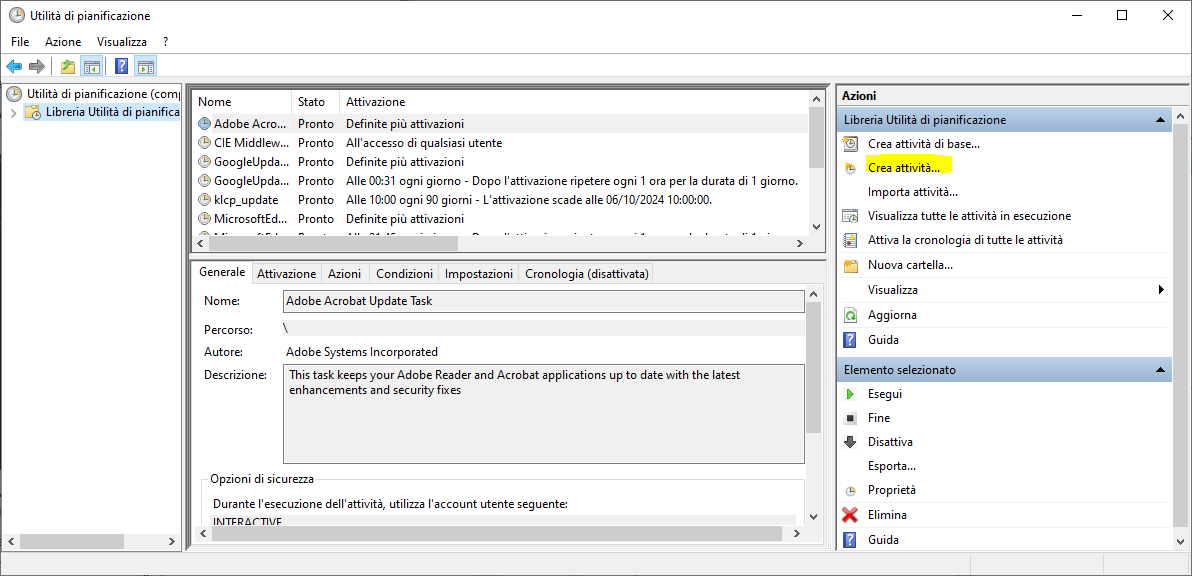Open the Visualizza submenu arrow in Azioni
The image size is (1192, 576).
point(1161,290)
